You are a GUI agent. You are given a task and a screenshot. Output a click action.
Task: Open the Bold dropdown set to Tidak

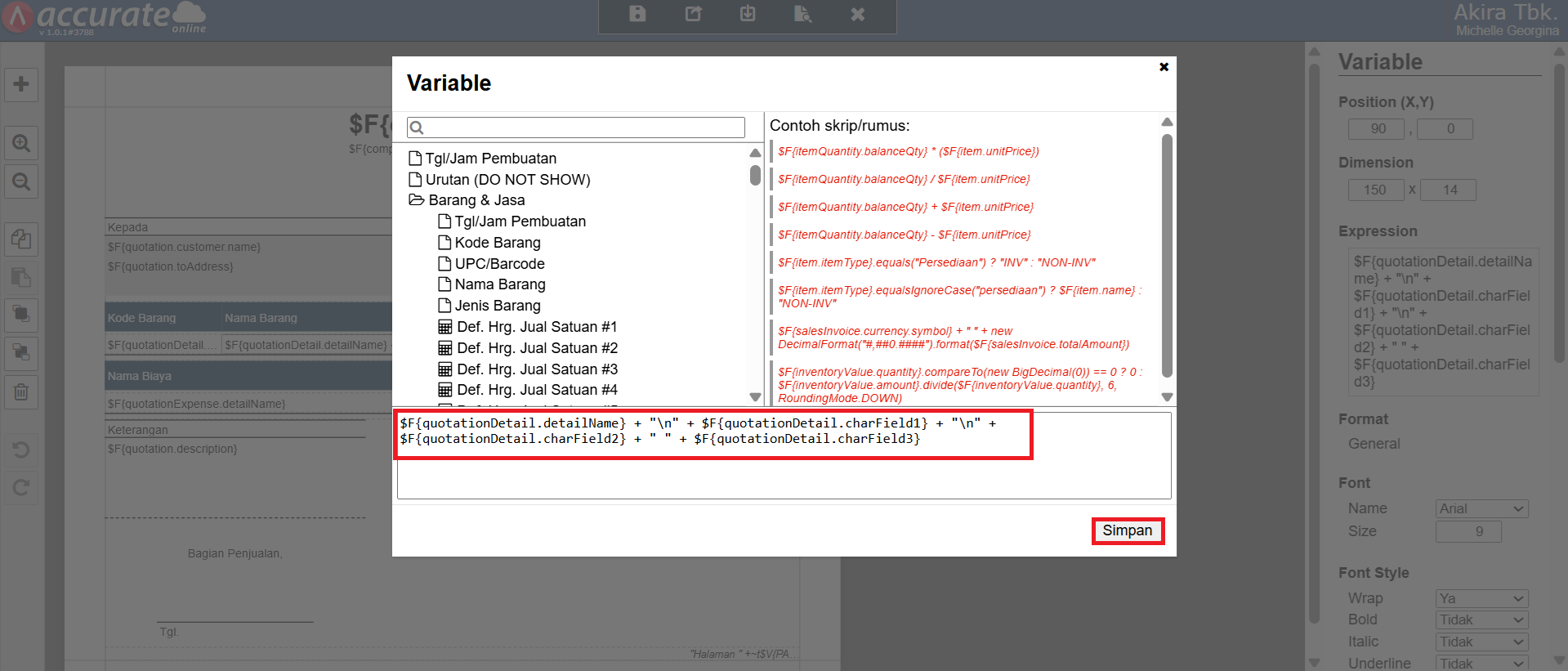coord(1481,620)
